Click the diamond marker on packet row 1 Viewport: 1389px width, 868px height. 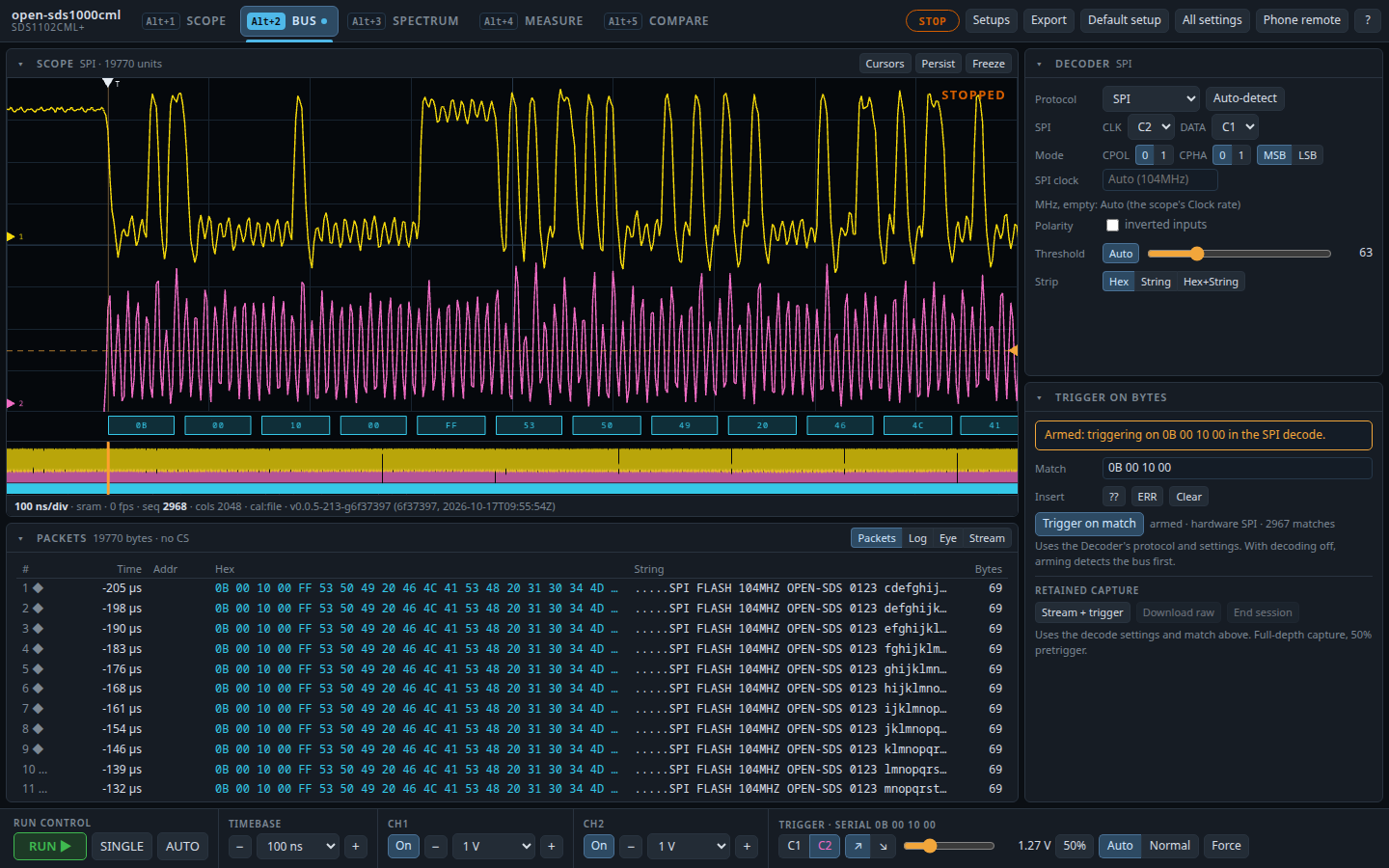[x=39, y=587]
